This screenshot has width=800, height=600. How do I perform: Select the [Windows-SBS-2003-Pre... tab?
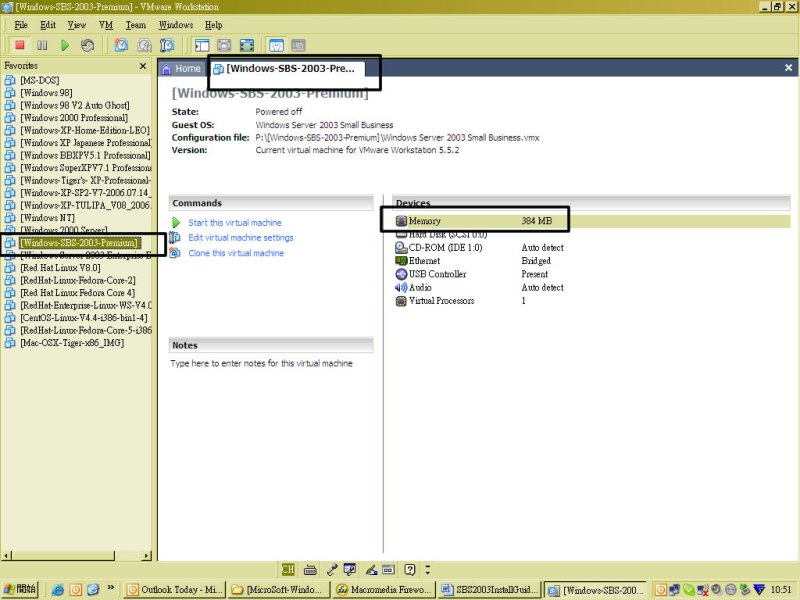[287, 69]
